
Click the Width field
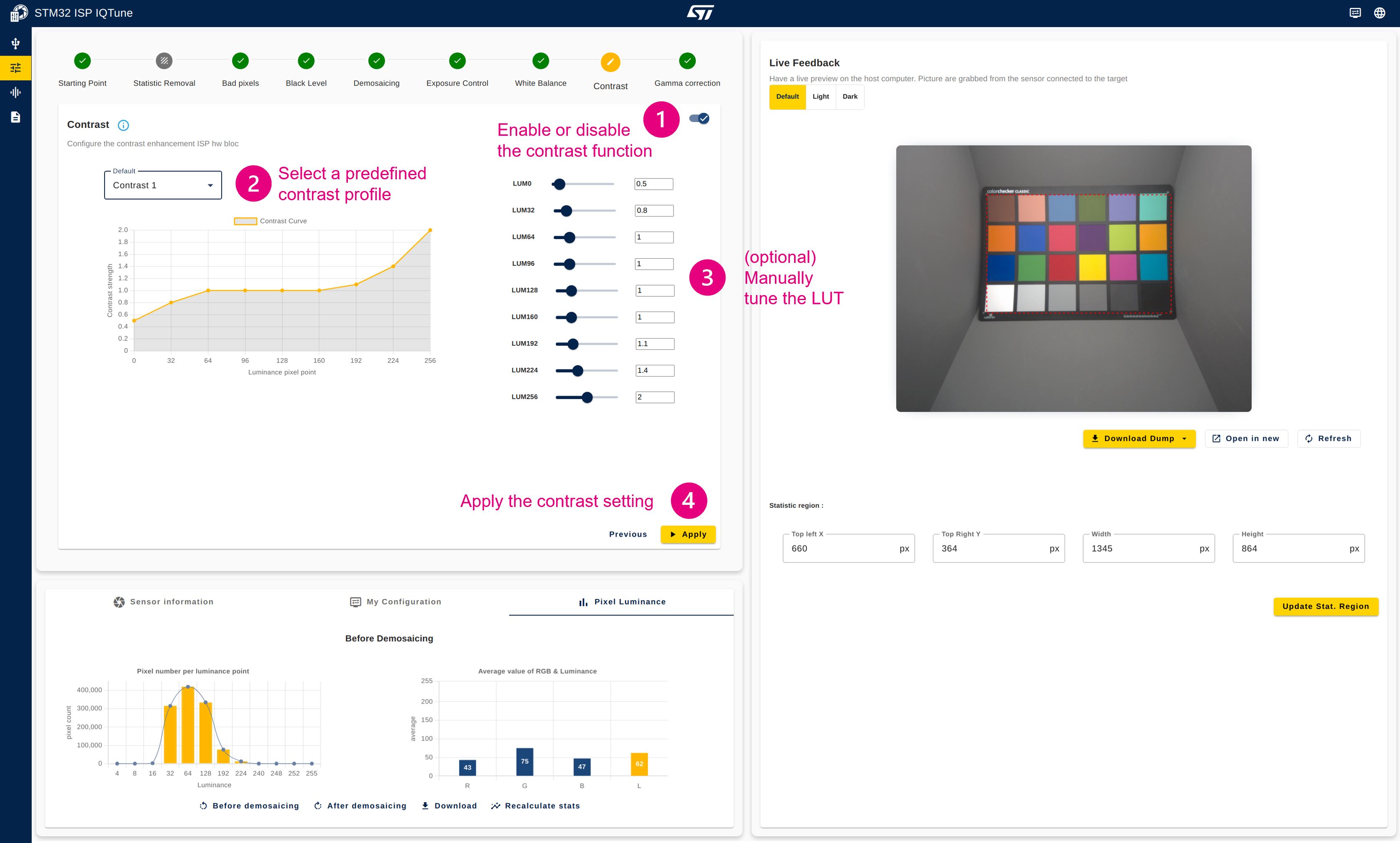(x=1149, y=549)
